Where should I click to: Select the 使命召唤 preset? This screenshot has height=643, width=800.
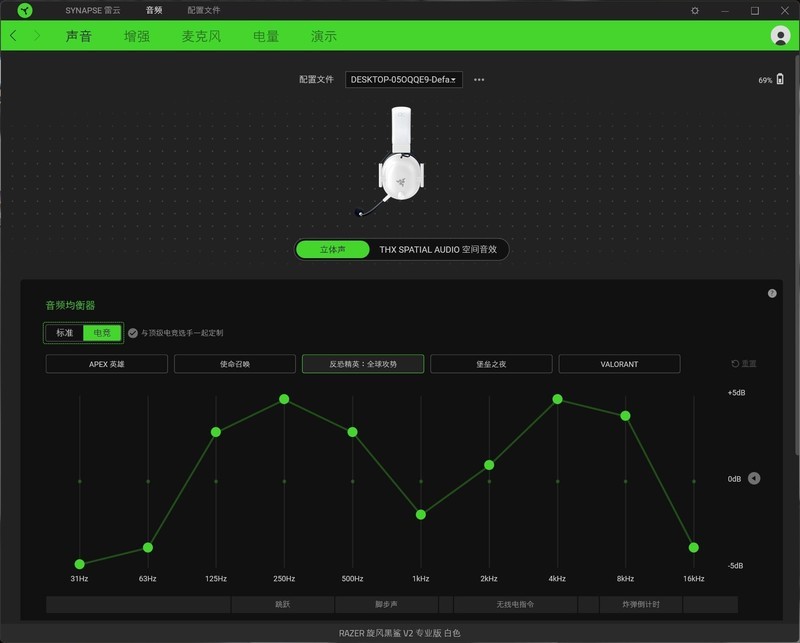tap(234, 364)
